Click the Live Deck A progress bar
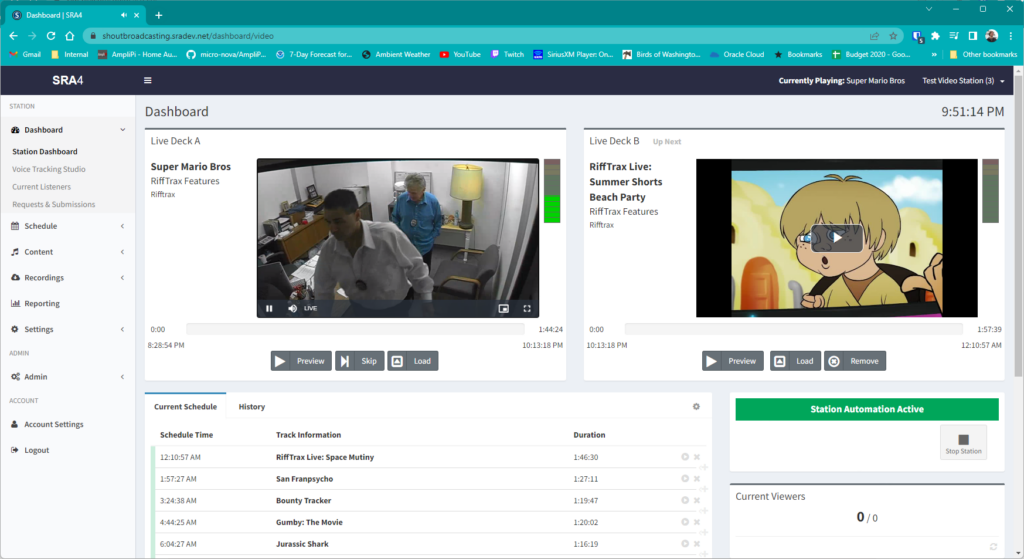Screen dimensions: 1024x559 (355, 329)
